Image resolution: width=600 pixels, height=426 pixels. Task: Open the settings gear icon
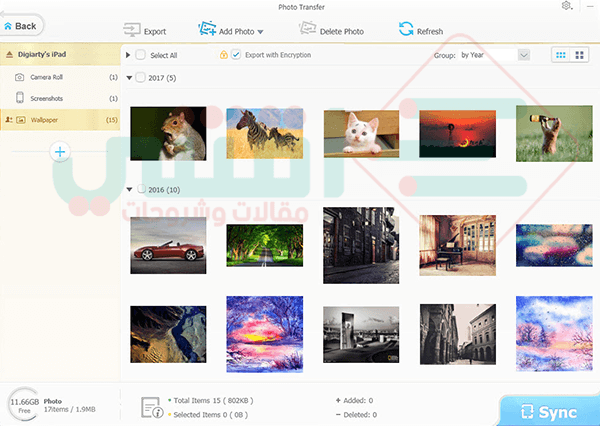566,6
